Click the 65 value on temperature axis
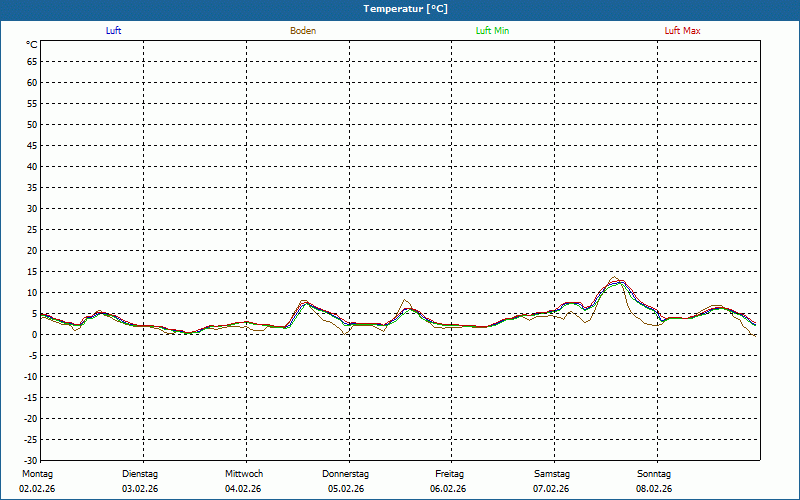This screenshot has width=800, height=500. pyautogui.click(x=32, y=62)
